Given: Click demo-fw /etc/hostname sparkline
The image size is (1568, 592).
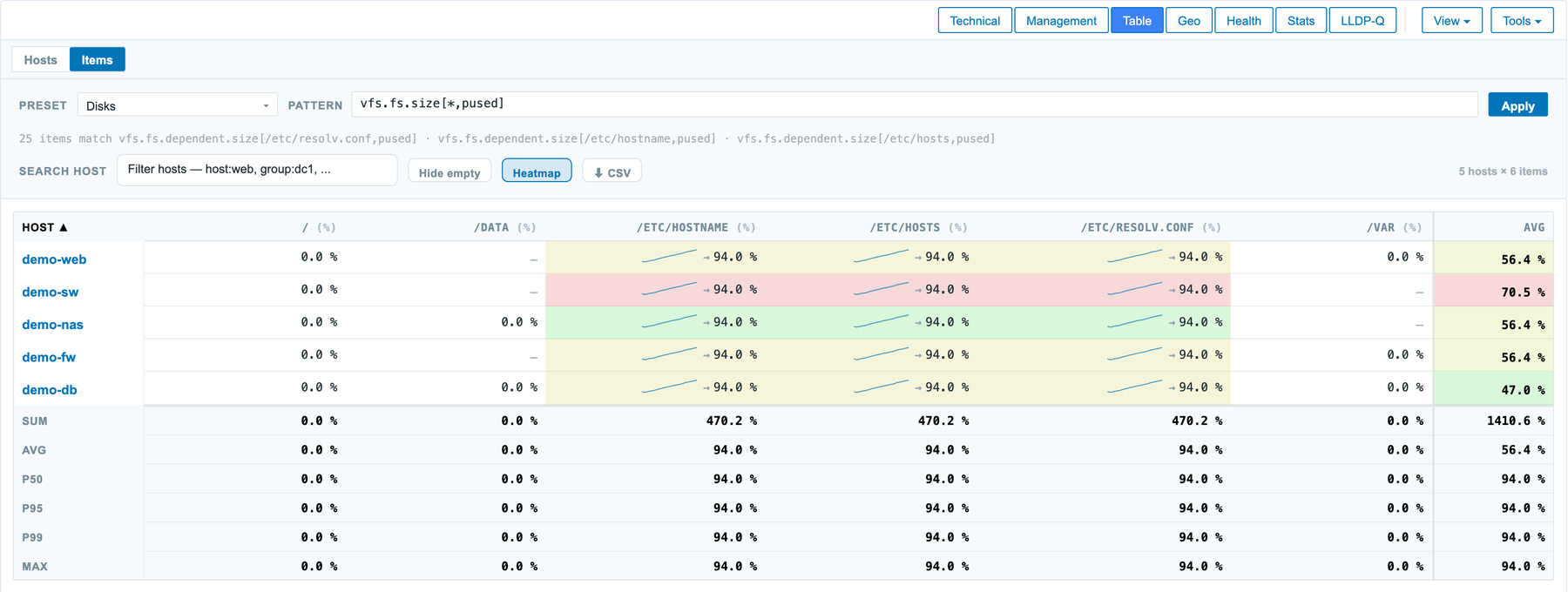Looking at the screenshot, I should 669,353.
